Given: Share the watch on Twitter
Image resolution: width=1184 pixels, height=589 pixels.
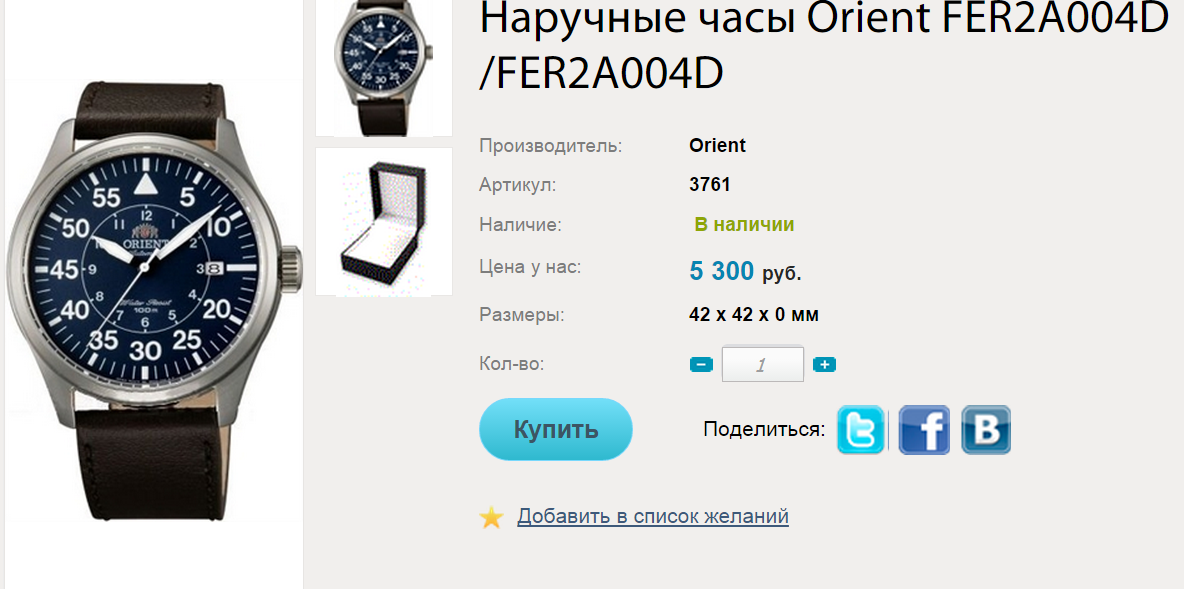Looking at the screenshot, I should pyautogui.click(x=860, y=430).
